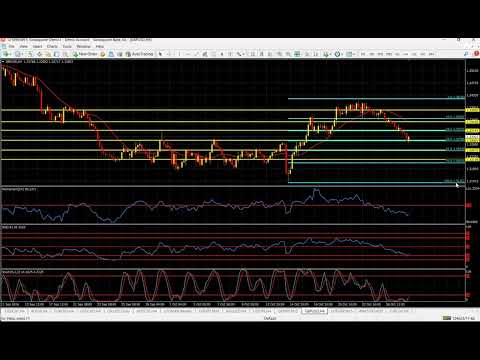Image resolution: width=480 pixels, height=360 pixels.
Task: Toggle Chart Shift icon
Action: [x=316, y=54]
